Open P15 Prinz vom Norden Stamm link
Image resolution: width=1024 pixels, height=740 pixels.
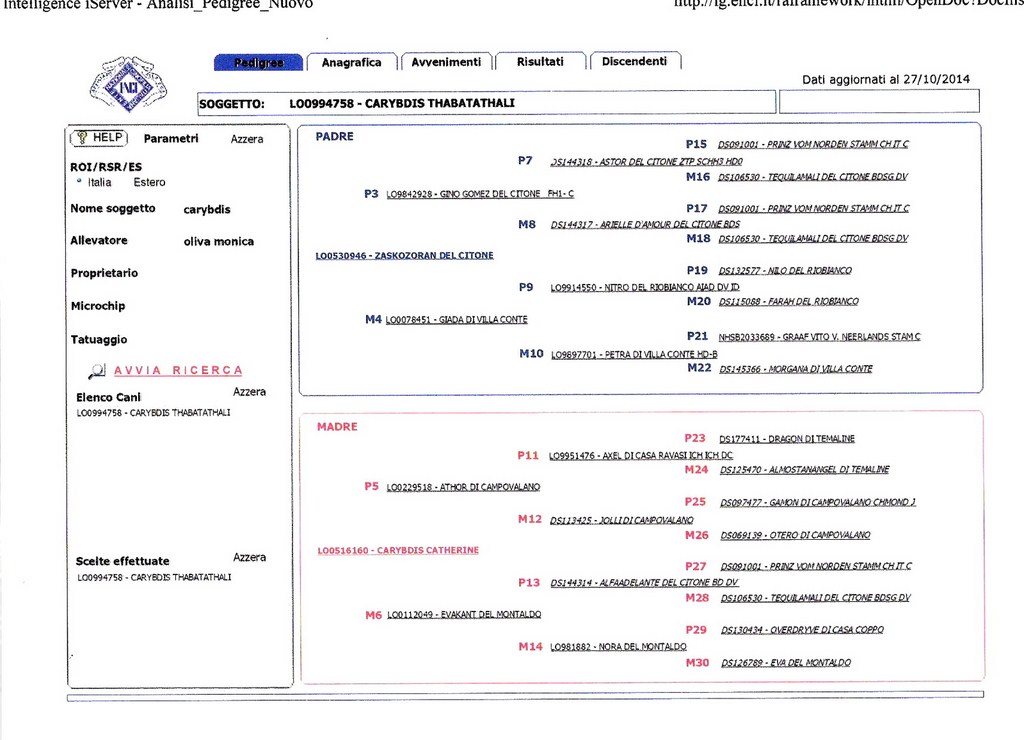pos(813,144)
